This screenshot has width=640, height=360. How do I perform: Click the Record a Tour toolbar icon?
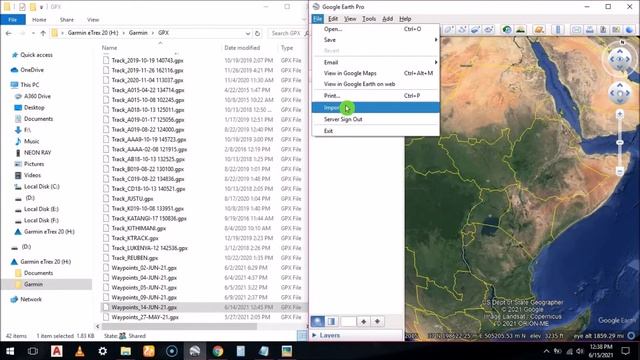tap(489, 29)
